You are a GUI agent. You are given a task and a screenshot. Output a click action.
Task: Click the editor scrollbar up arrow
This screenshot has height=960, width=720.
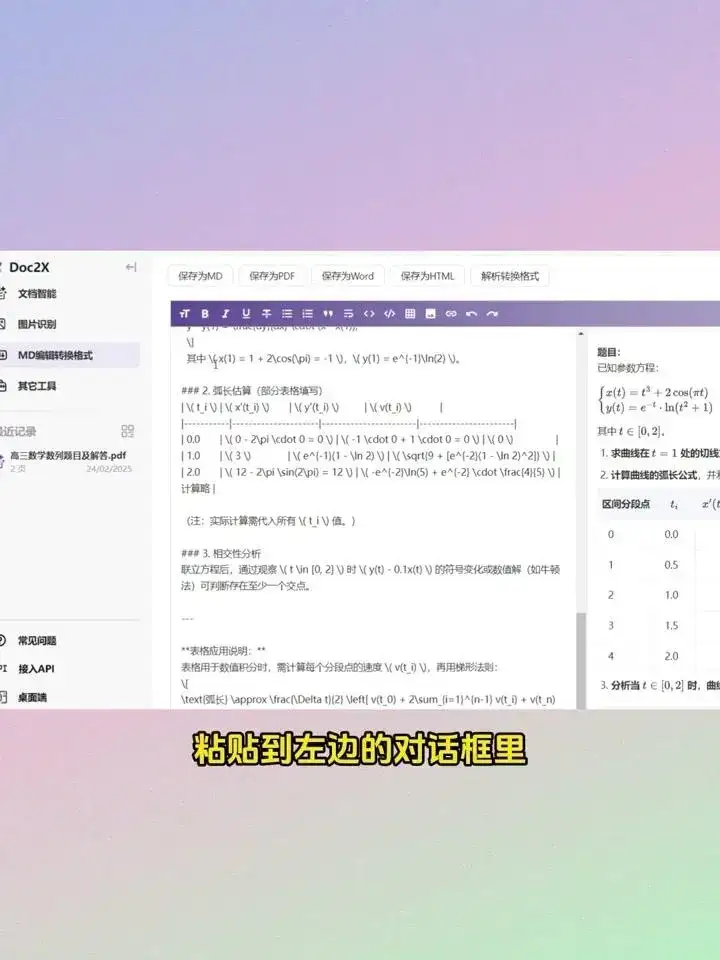click(x=581, y=334)
